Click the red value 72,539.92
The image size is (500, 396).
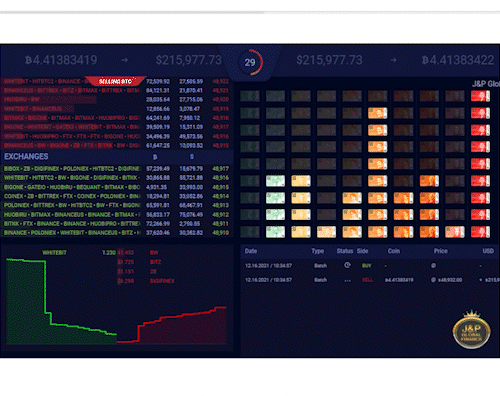click(158, 81)
